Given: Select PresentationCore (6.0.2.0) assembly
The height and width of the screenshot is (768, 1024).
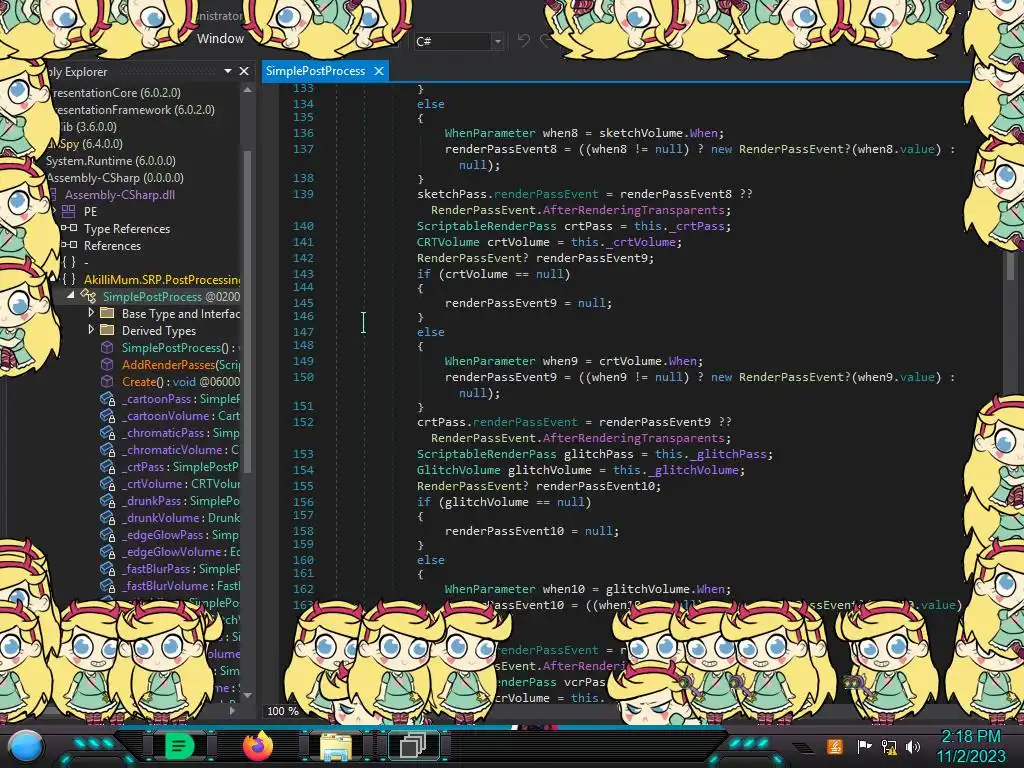Looking at the screenshot, I should [116, 93].
